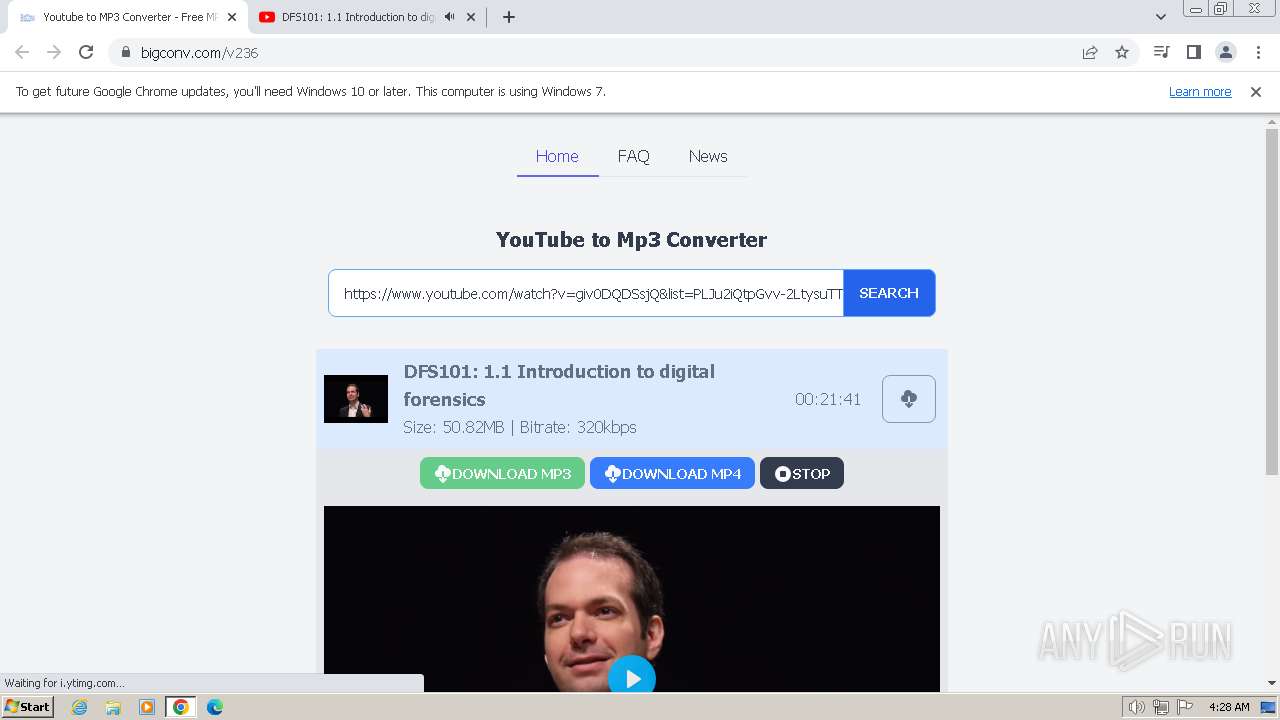Click the scrollbar down arrow
The height and width of the screenshot is (720, 1280).
coord(1272,683)
